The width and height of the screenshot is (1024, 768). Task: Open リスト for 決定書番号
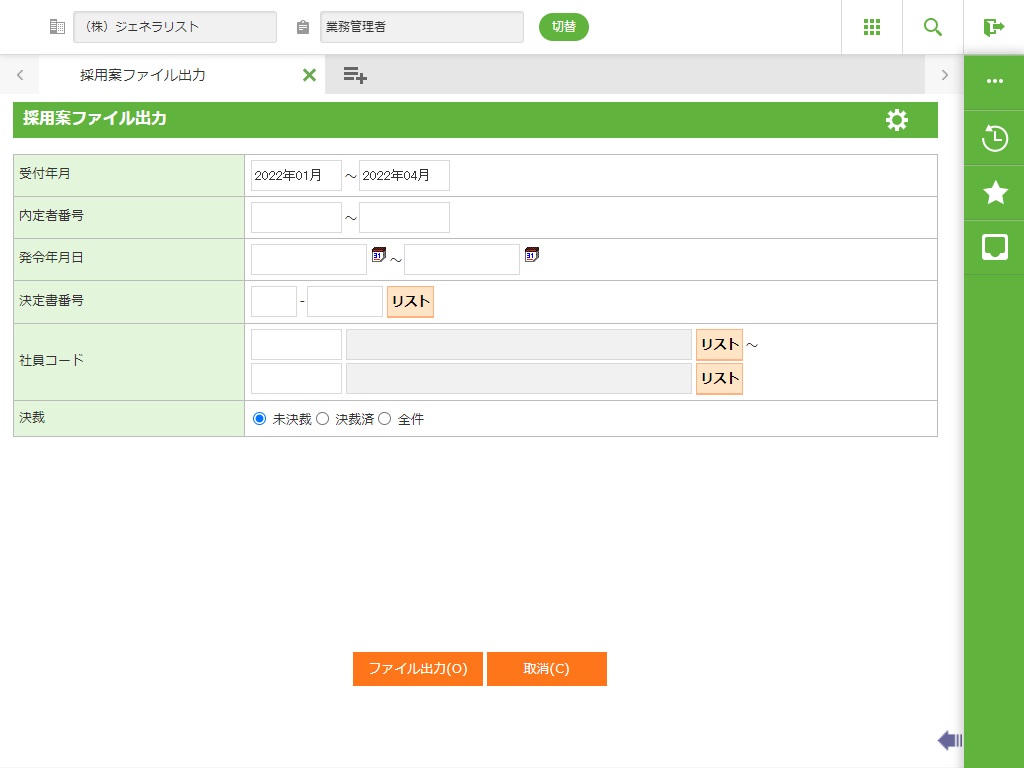[x=410, y=302]
